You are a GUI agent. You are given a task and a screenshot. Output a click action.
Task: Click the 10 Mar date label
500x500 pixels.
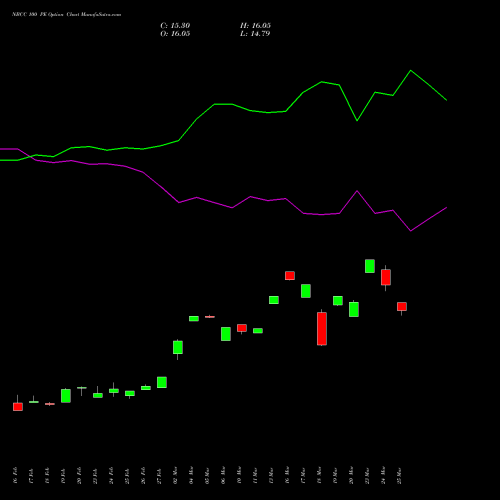tap(239, 476)
